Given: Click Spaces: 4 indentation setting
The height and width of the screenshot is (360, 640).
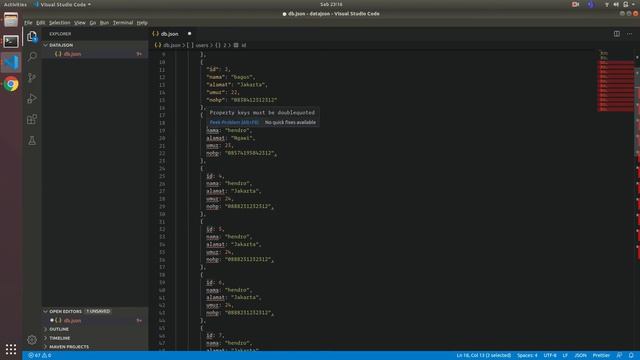Looking at the screenshot, I should click(x=527, y=356).
